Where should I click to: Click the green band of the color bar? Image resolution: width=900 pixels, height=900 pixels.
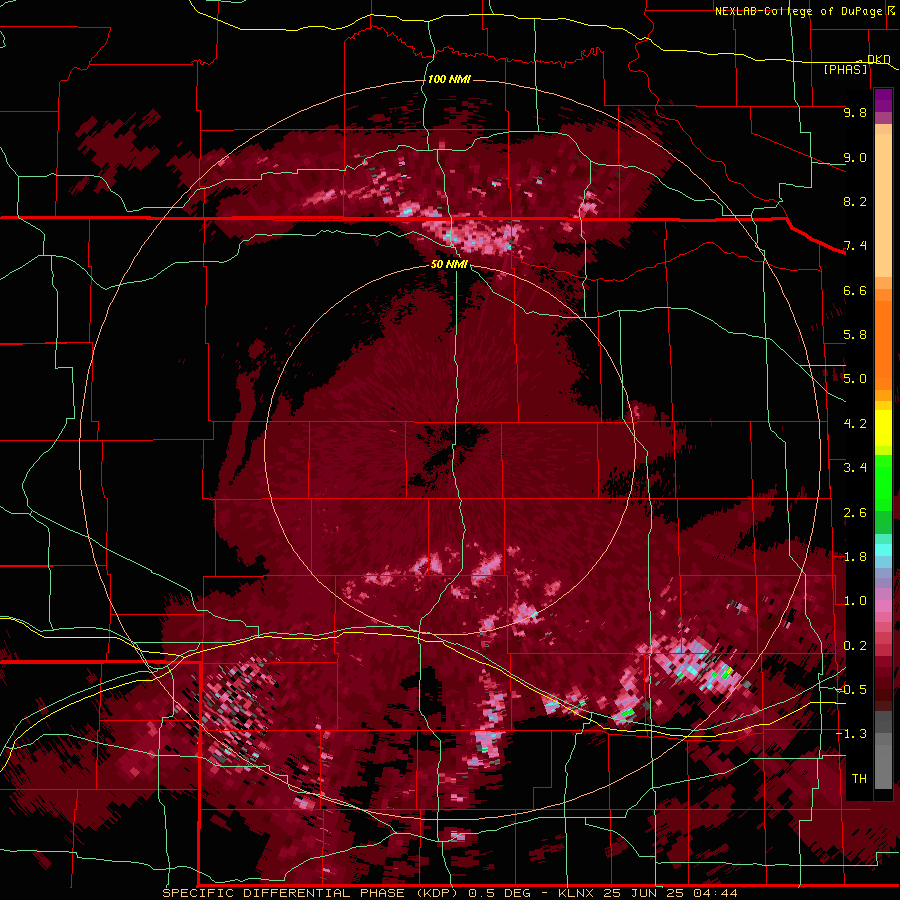point(883,494)
